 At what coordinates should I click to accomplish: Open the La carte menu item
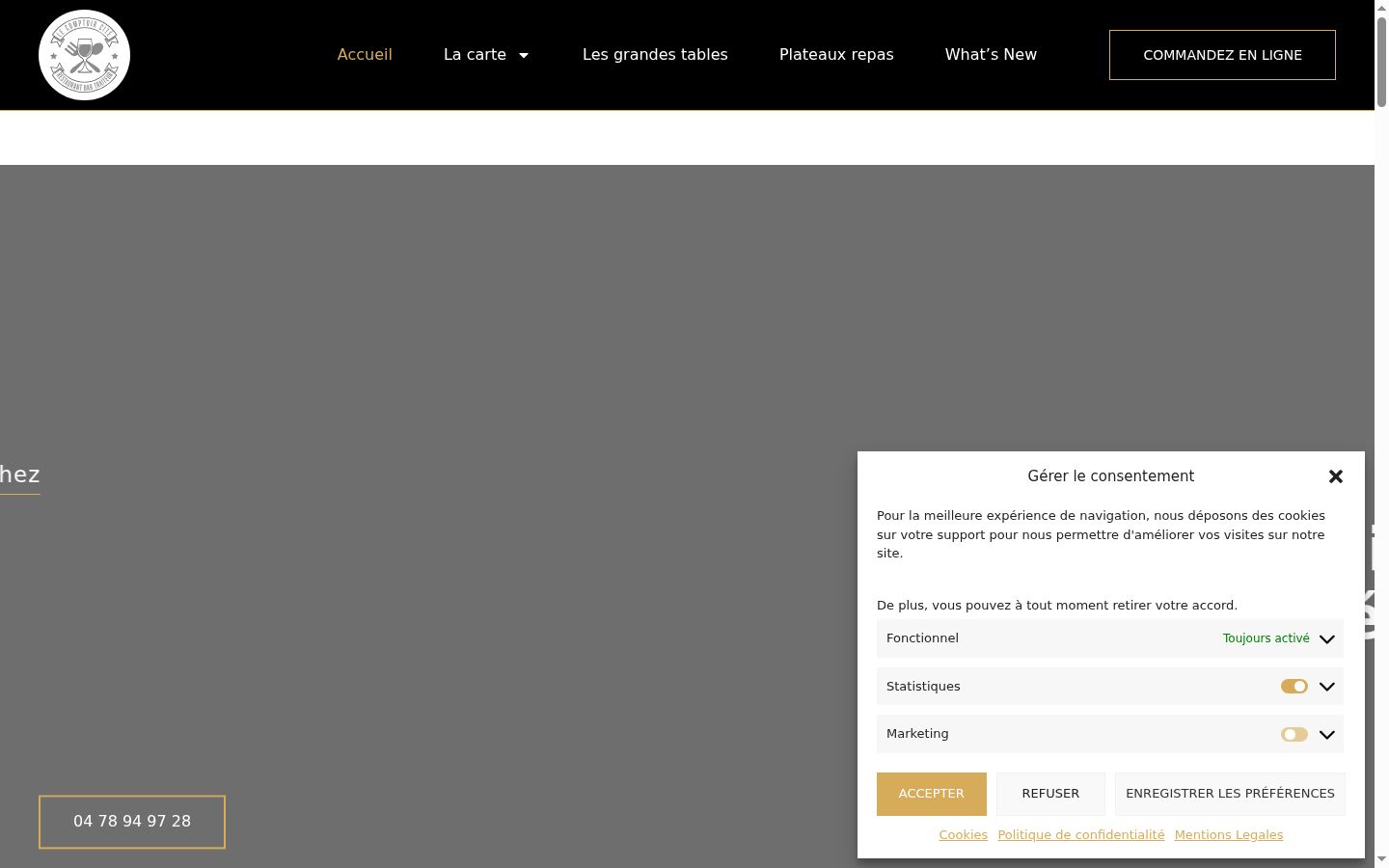click(475, 55)
